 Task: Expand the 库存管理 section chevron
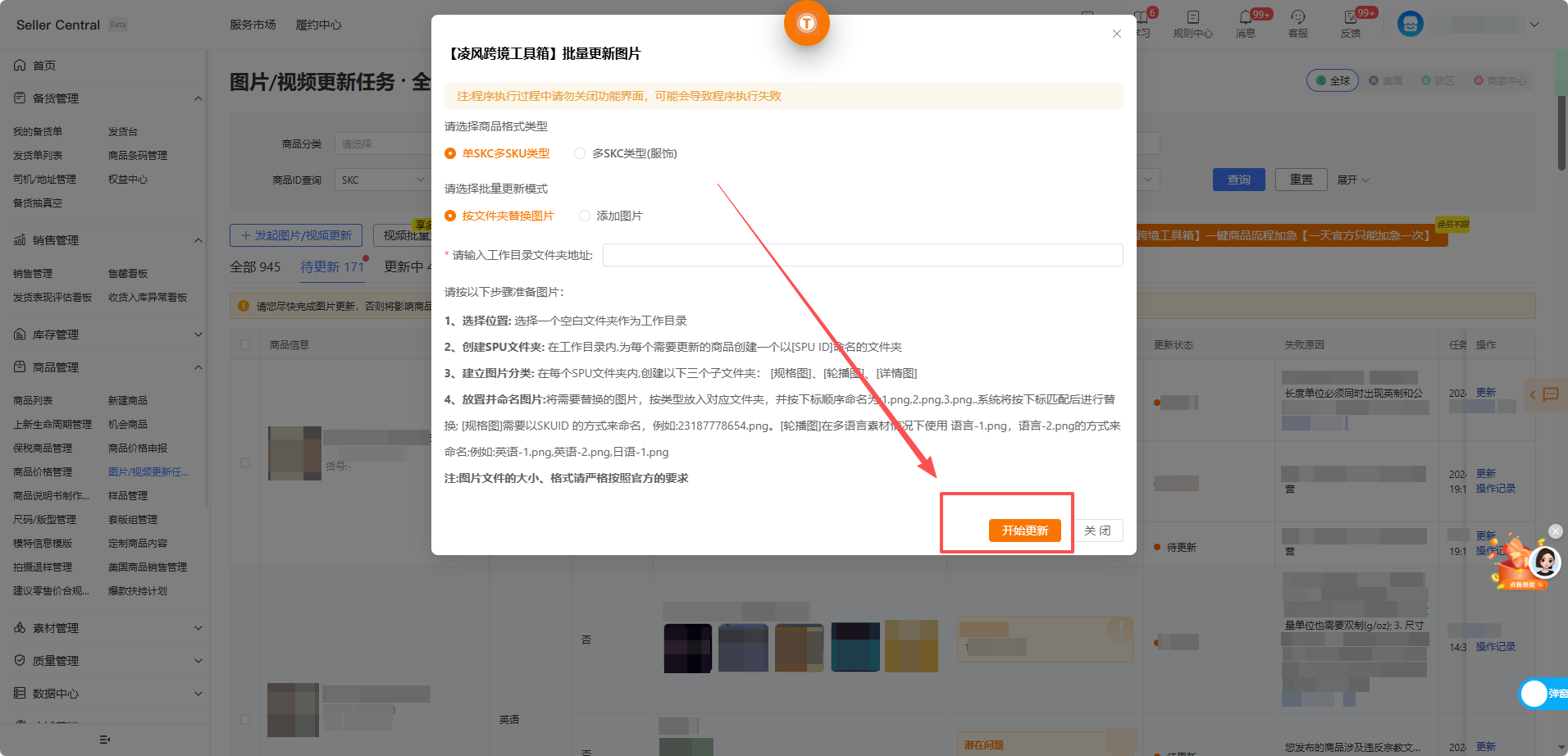pyautogui.click(x=198, y=335)
